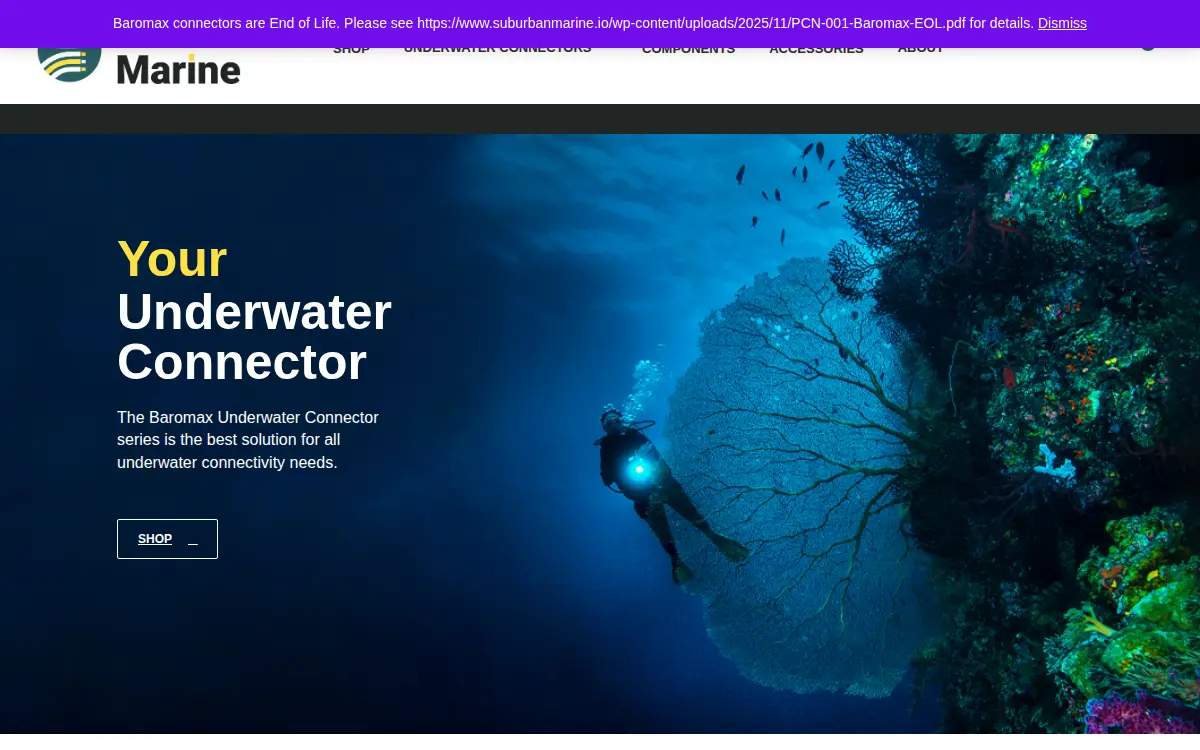The width and height of the screenshot is (1200, 750).
Task: Open the ACCESSORIES menu item
Action: pos(816,51)
